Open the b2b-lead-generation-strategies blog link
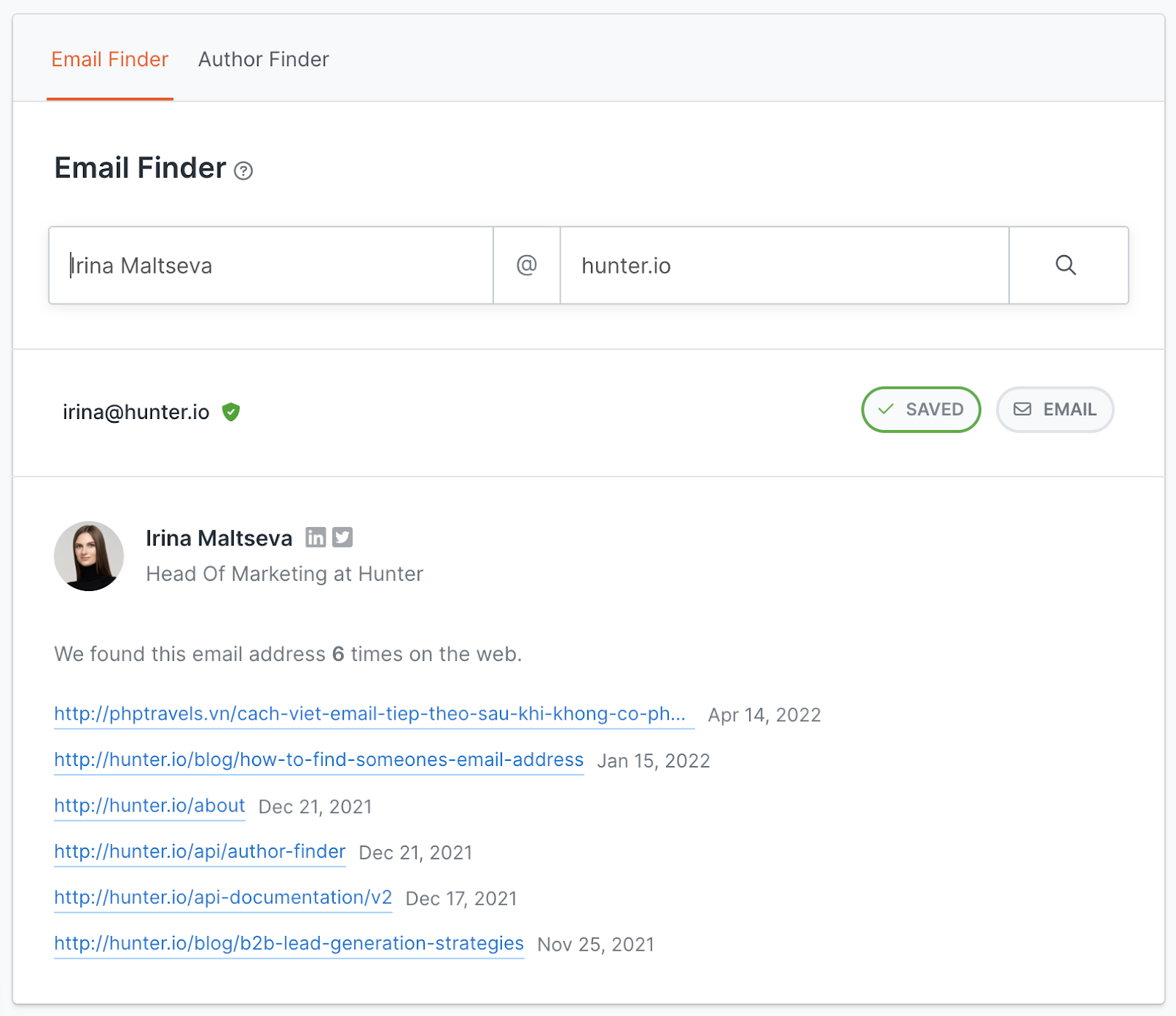 289,943
